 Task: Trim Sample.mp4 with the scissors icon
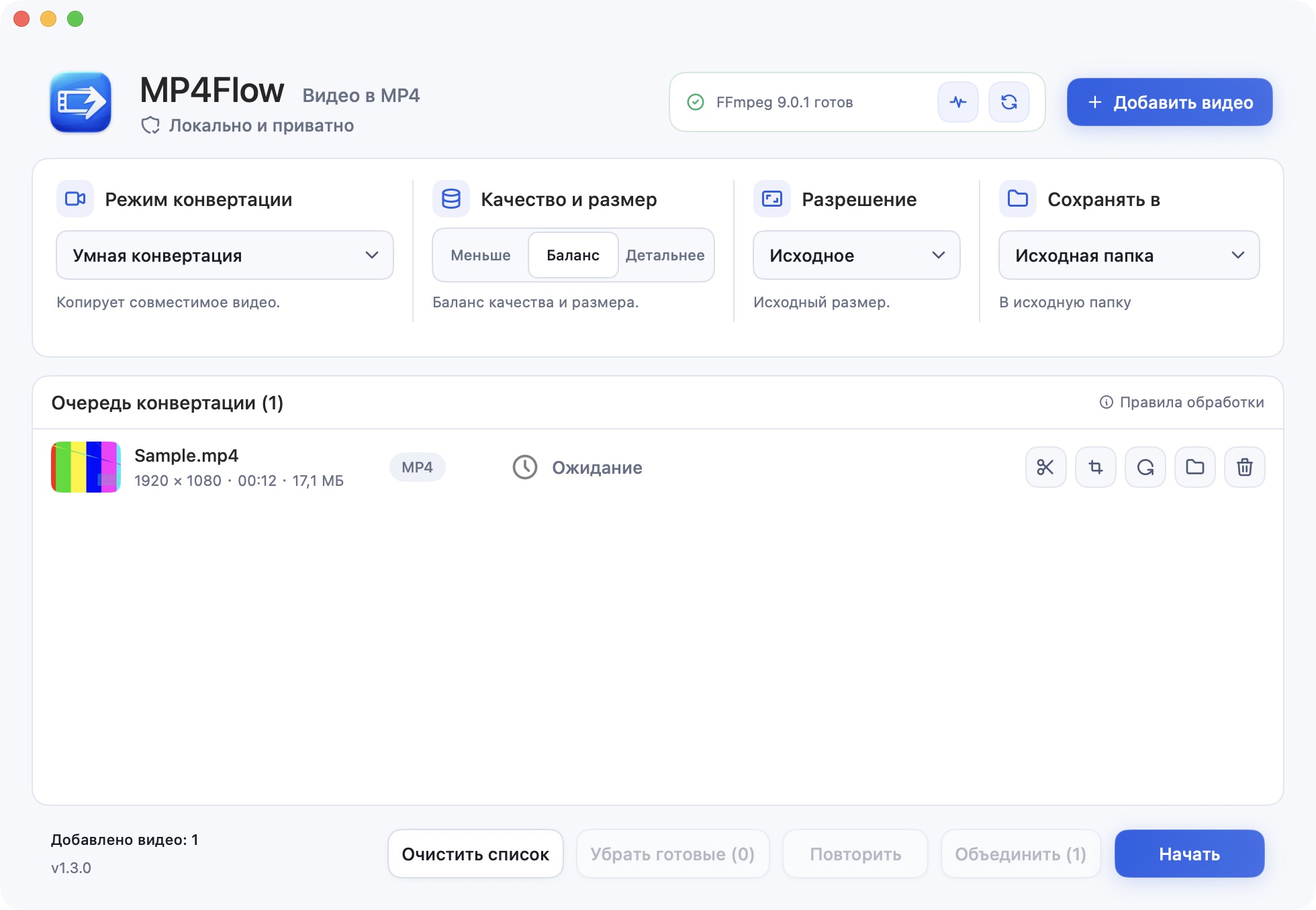pos(1045,467)
